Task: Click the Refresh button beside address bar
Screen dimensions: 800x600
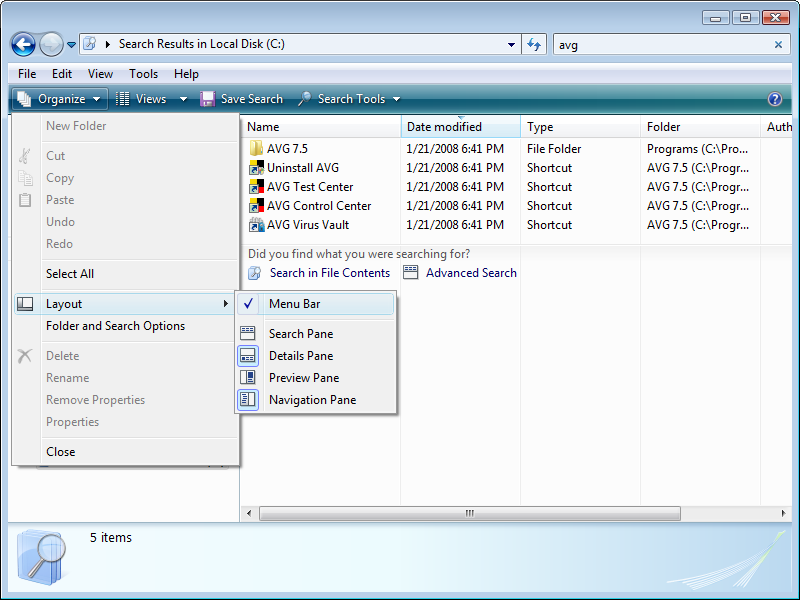Action: (x=534, y=44)
